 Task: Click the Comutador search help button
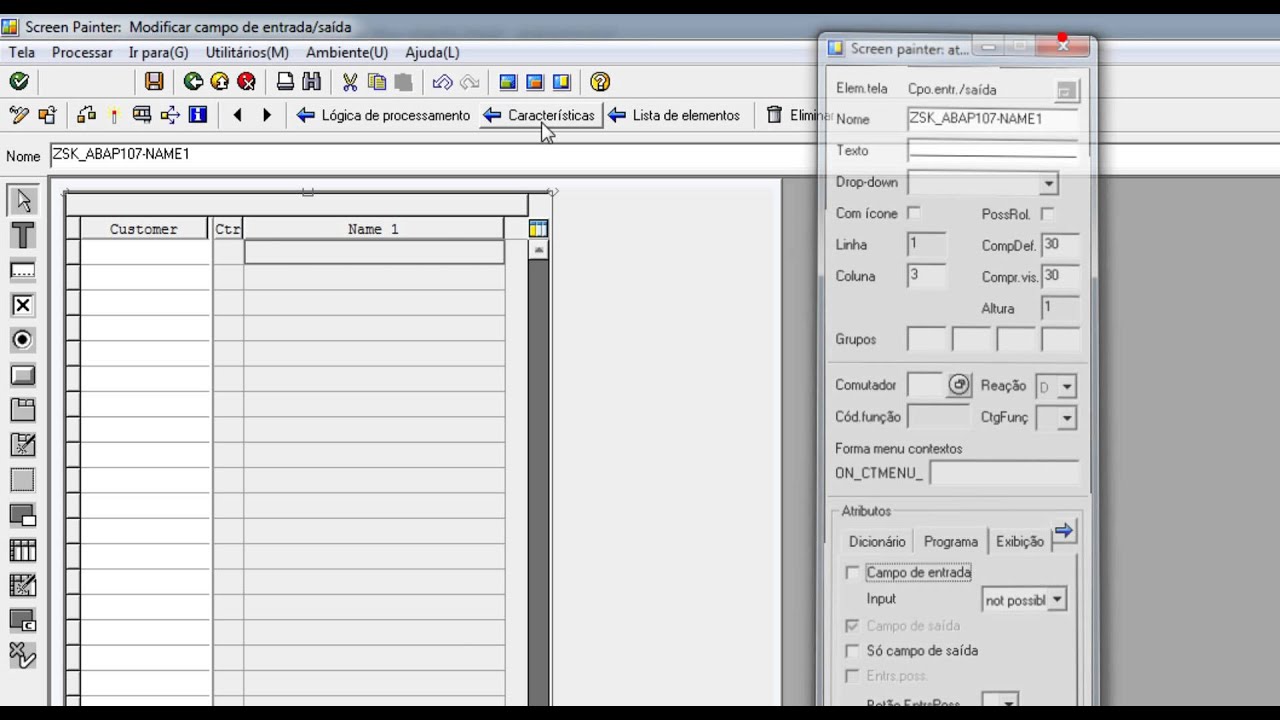click(959, 385)
